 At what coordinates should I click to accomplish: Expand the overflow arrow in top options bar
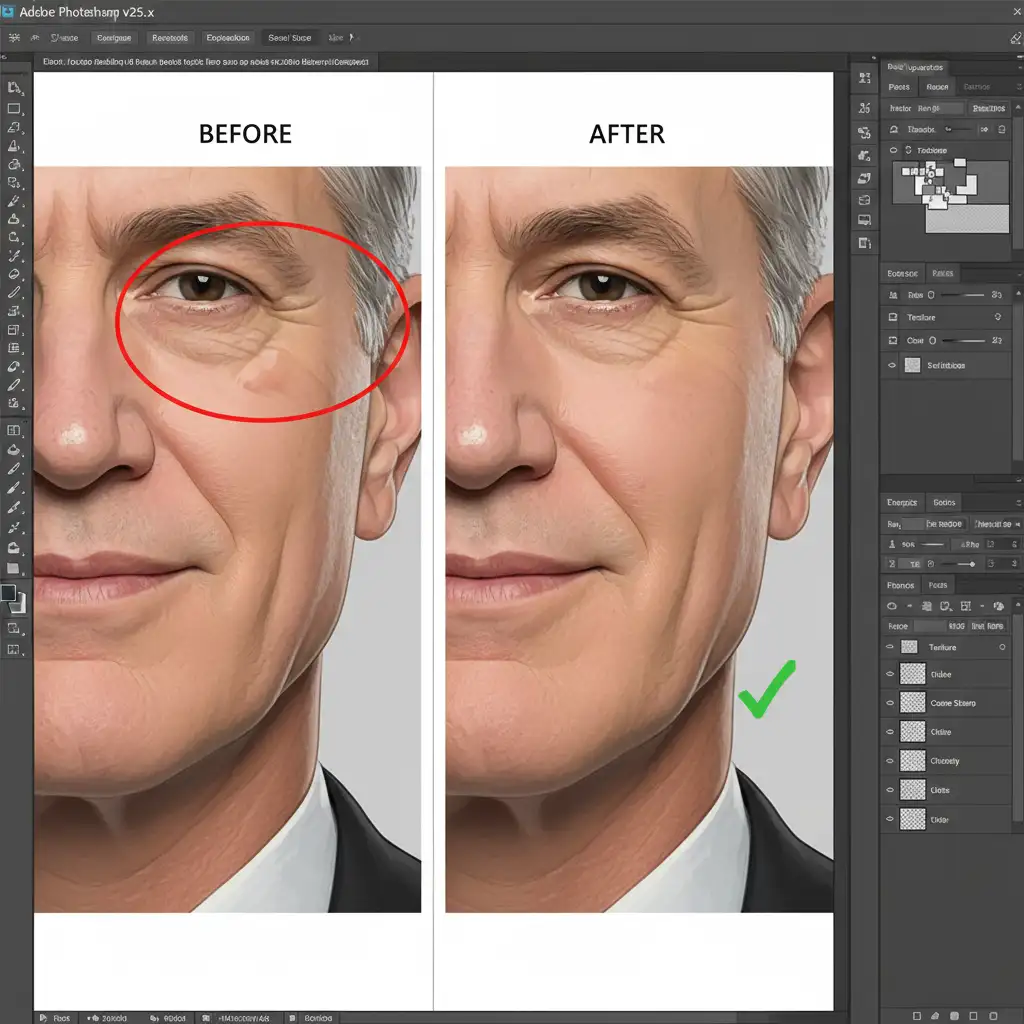[x=351, y=38]
